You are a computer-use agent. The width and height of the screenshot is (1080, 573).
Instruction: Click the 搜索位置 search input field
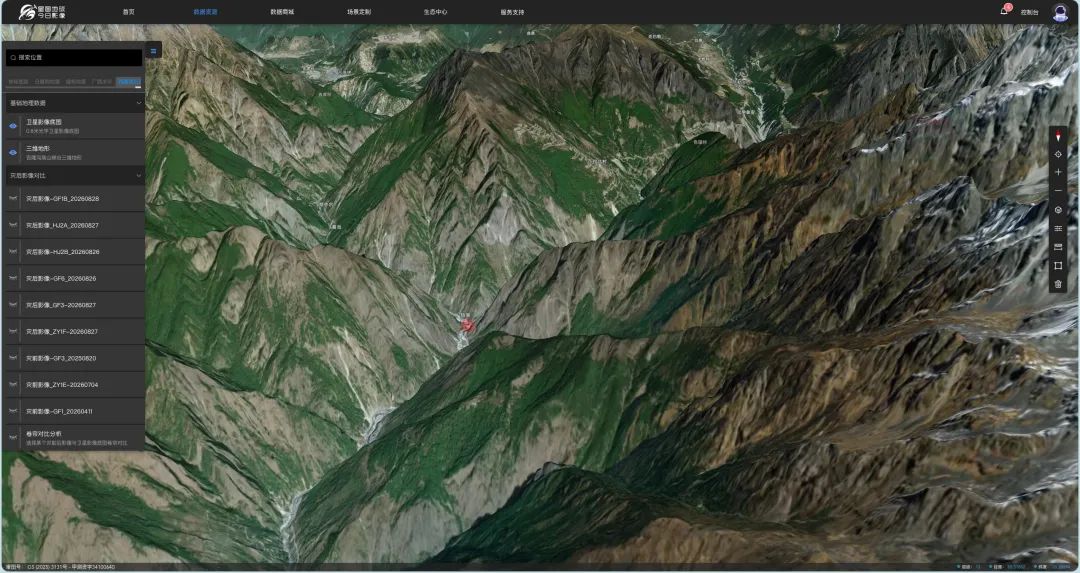pos(74,58)
